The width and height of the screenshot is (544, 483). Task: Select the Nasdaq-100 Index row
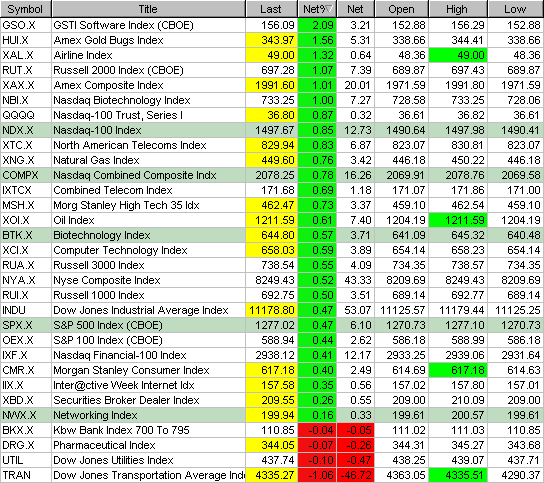[272, 130]
